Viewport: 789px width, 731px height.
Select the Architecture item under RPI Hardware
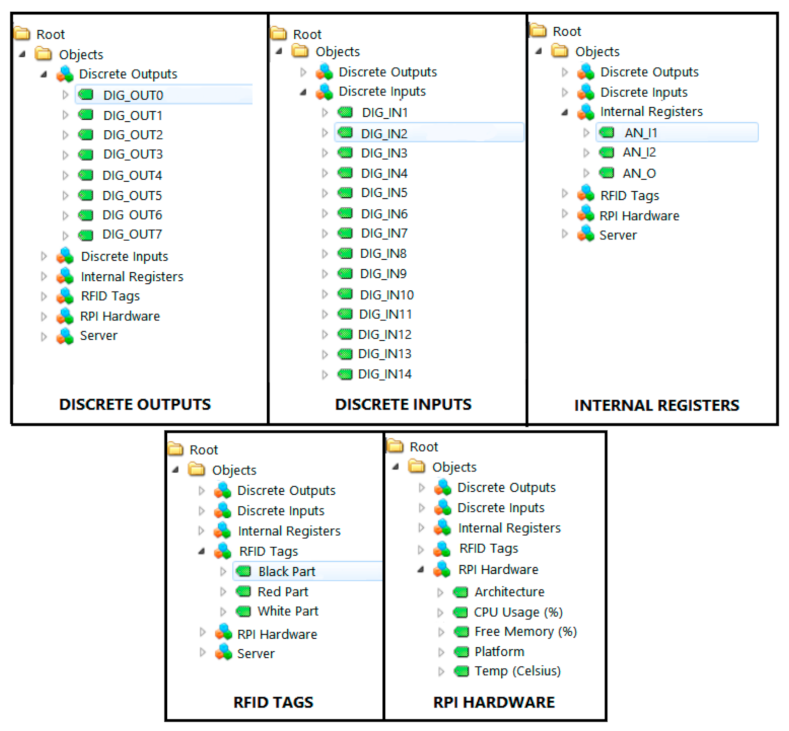[x=510, y=592]
